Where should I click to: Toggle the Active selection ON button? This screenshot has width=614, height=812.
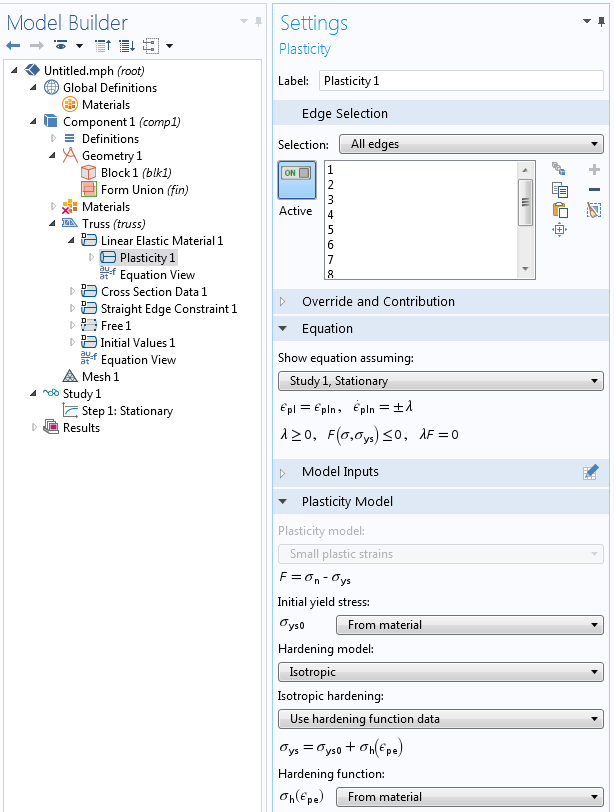(x=297, y=180)
